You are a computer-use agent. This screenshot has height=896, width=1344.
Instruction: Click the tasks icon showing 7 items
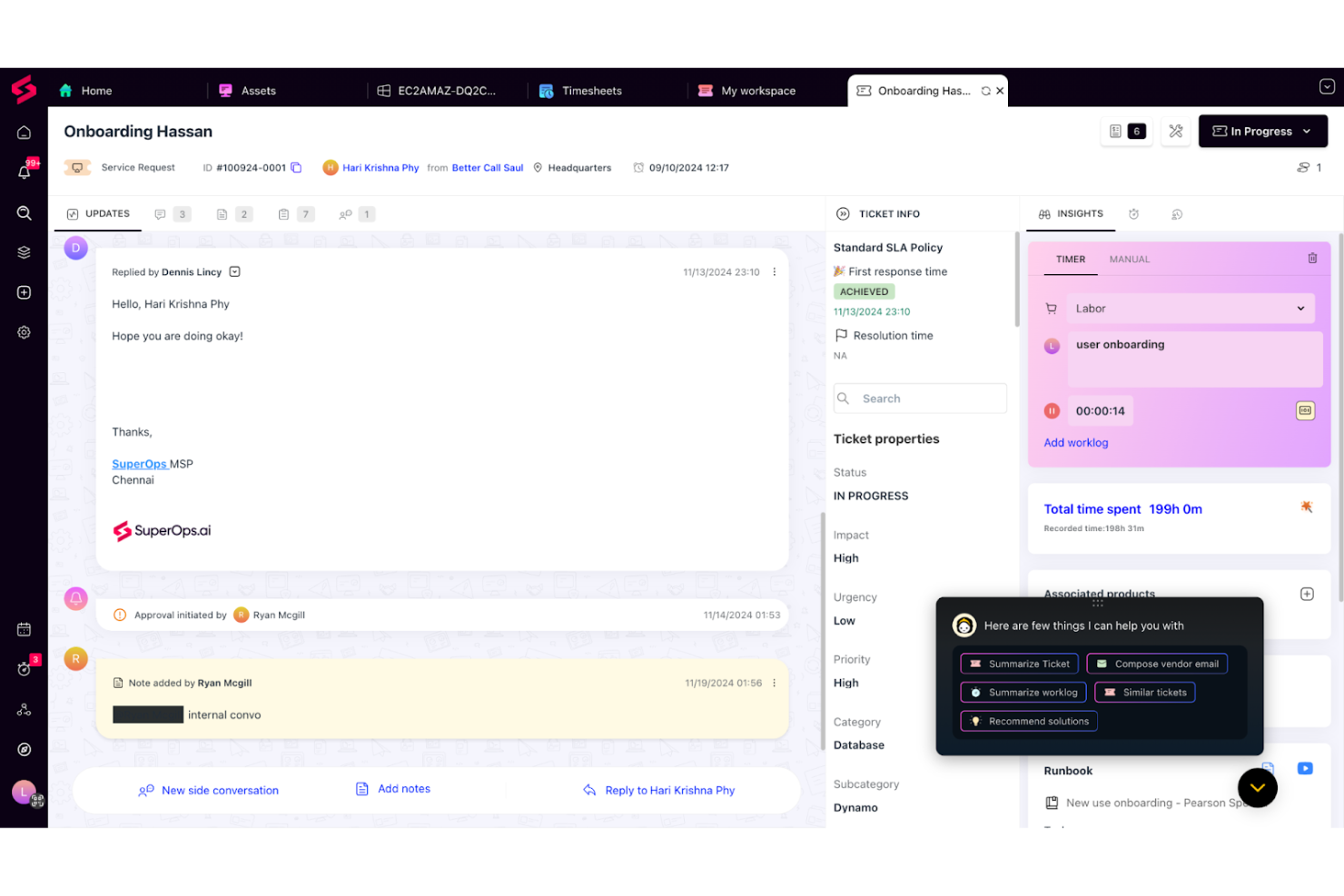pos(294,213)
